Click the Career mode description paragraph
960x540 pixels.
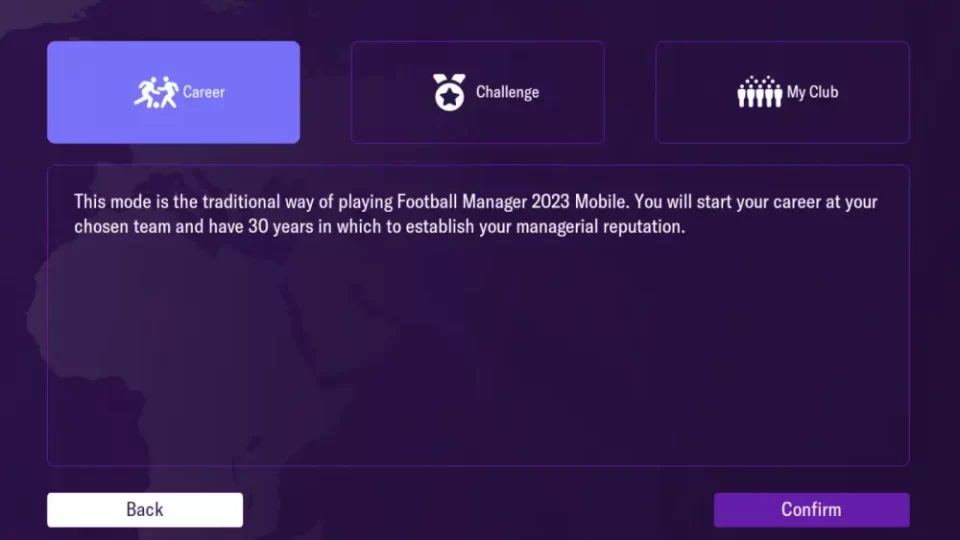[x=475, y=214]
